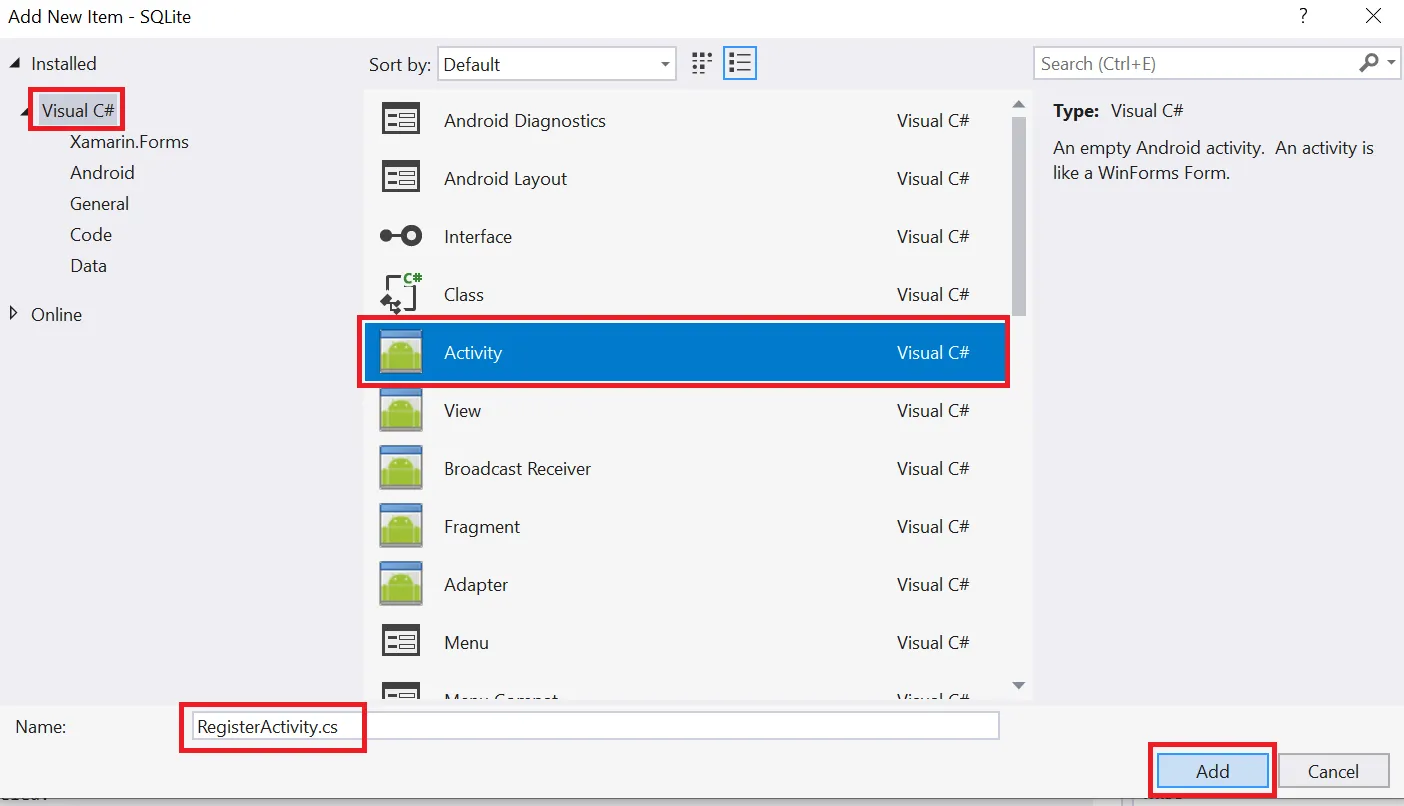1404x806 pixels.
Task: Select Xamarin.Forms category
Action: click(129, 142)
